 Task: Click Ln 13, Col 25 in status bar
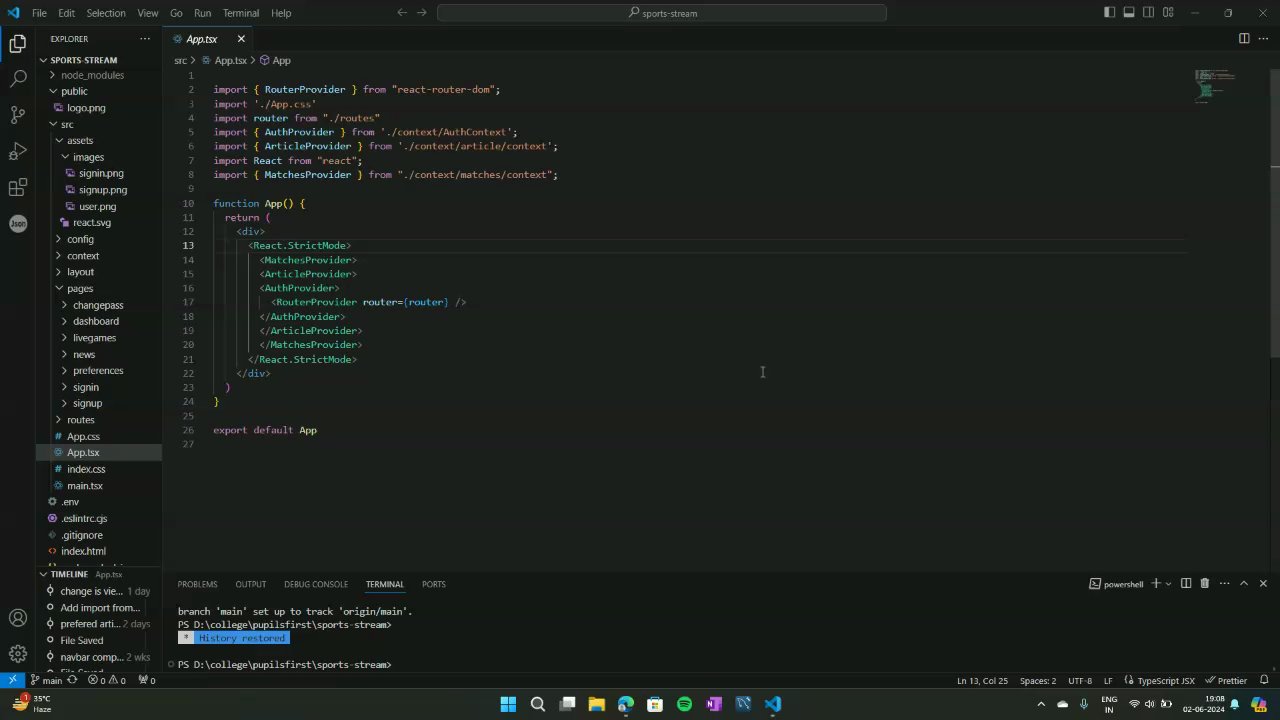(x=982, y=680)
